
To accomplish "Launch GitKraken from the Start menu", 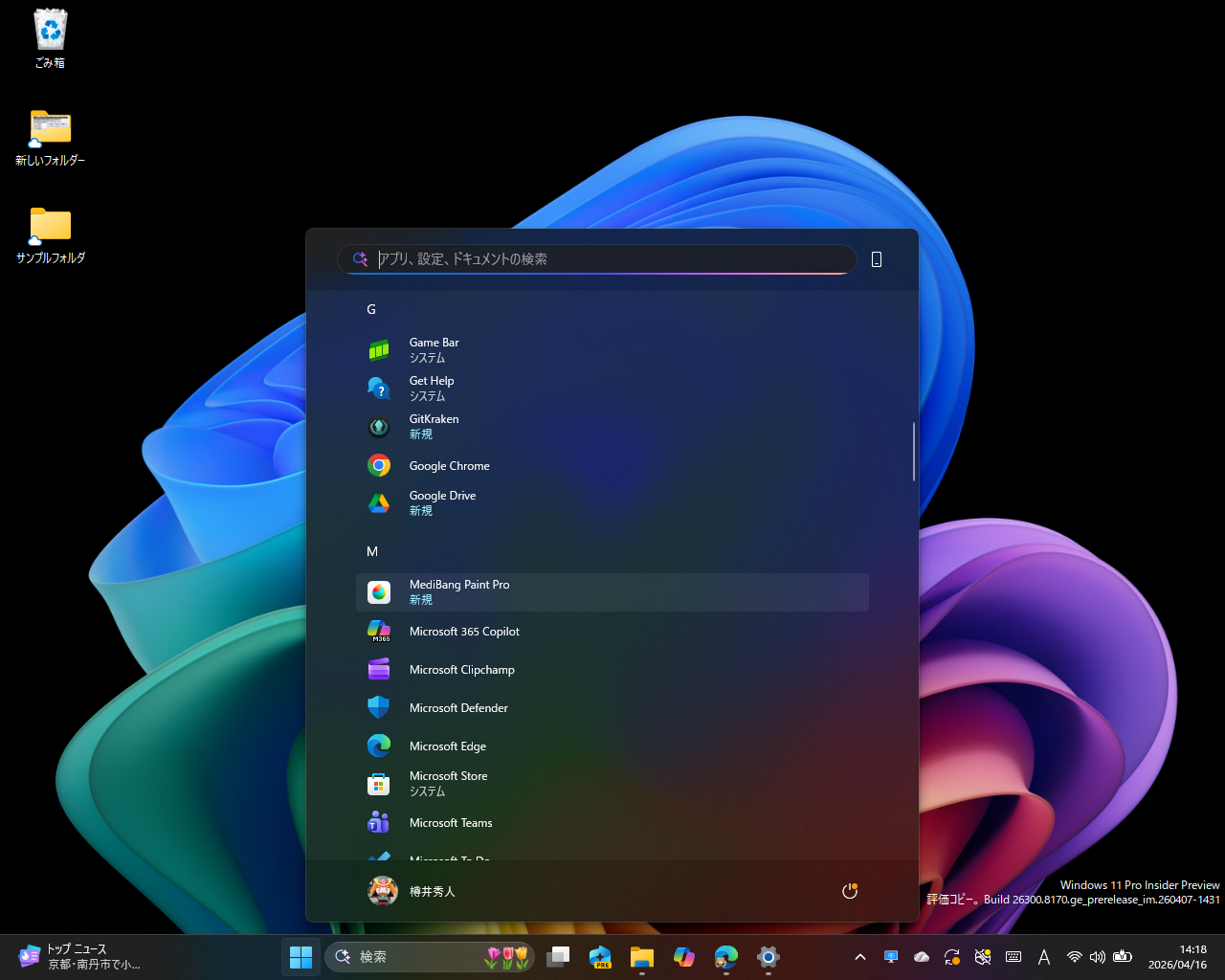I will (x=612, y=427).
